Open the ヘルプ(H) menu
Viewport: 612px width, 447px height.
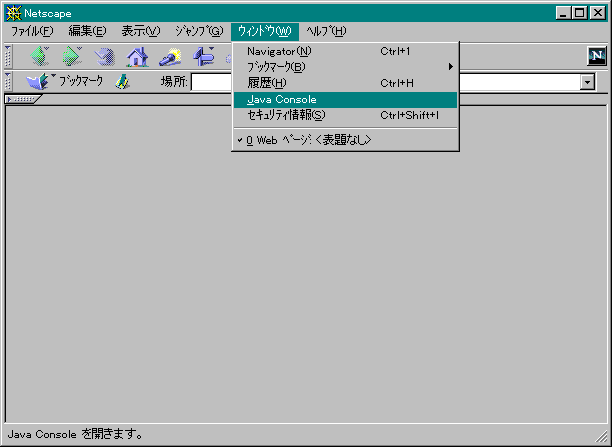[x=326, y=31]
